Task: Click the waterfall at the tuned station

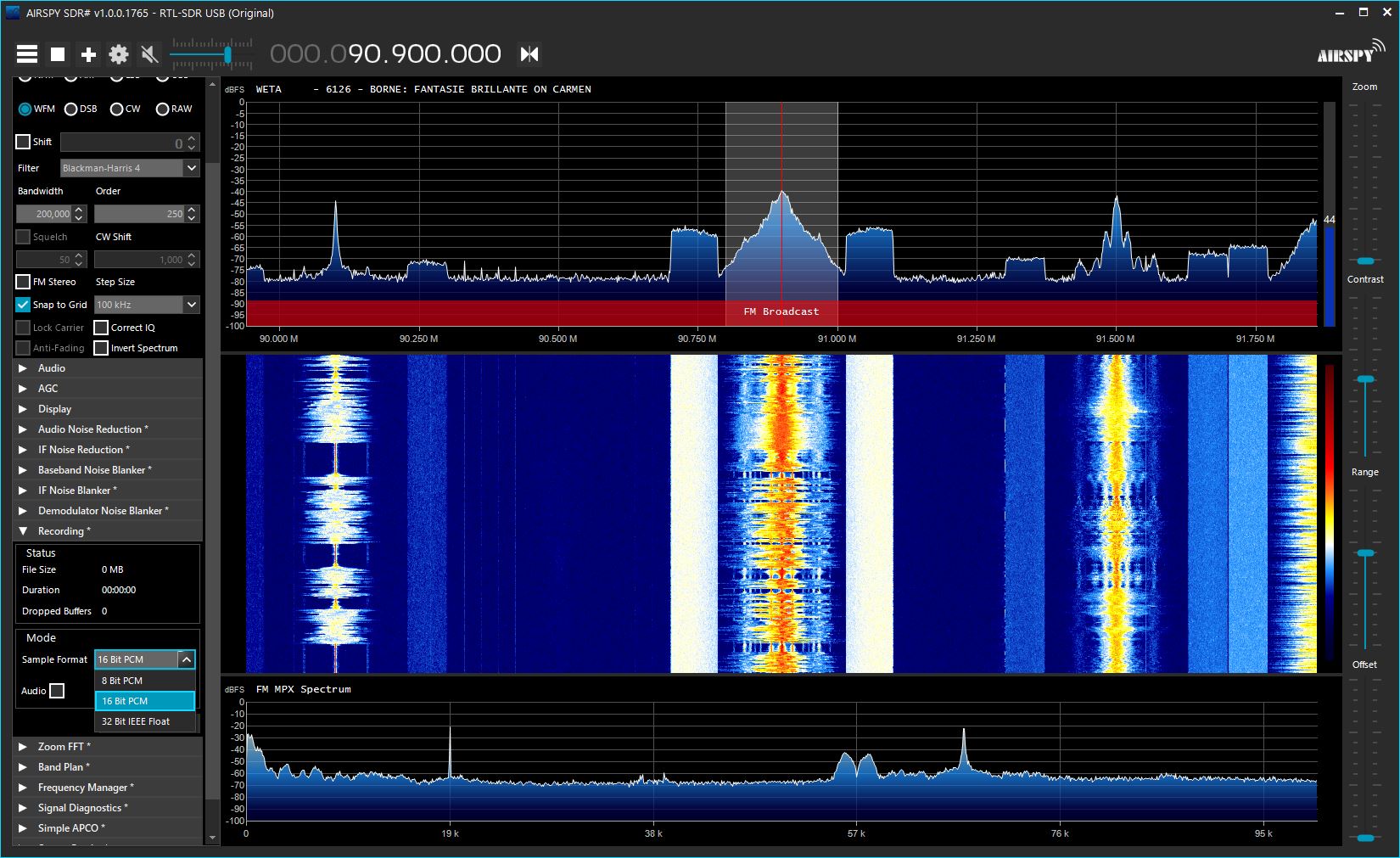Action: [x=781, y=513]
